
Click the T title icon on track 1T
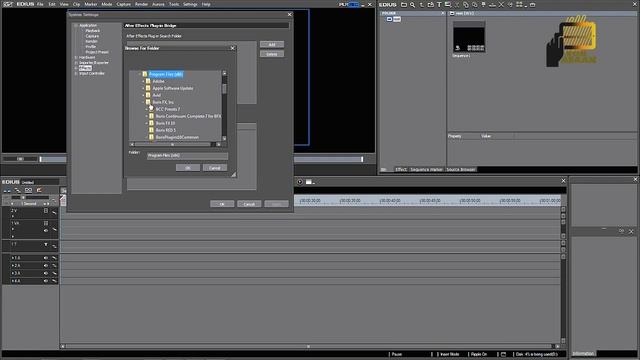click(46, 244)
